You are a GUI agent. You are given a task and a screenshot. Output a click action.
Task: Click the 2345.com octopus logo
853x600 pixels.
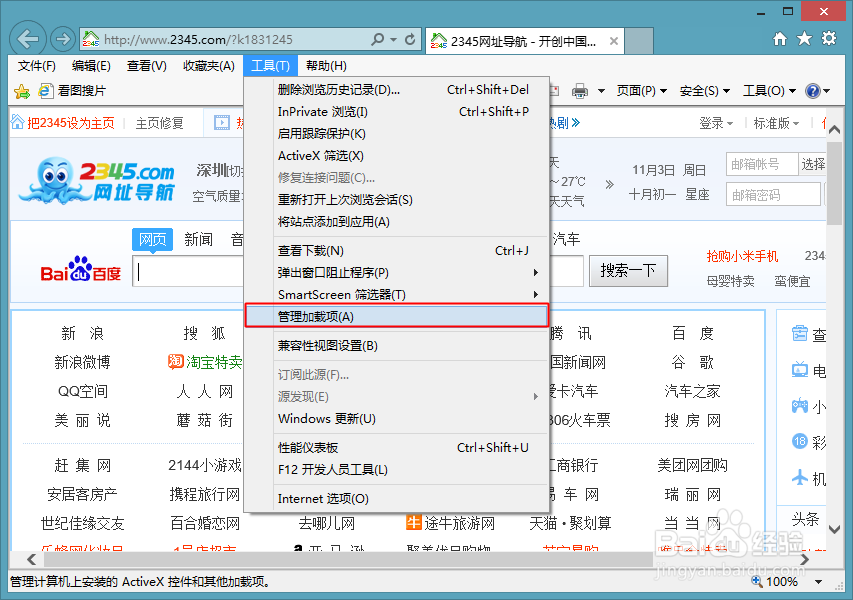point(97,181)
